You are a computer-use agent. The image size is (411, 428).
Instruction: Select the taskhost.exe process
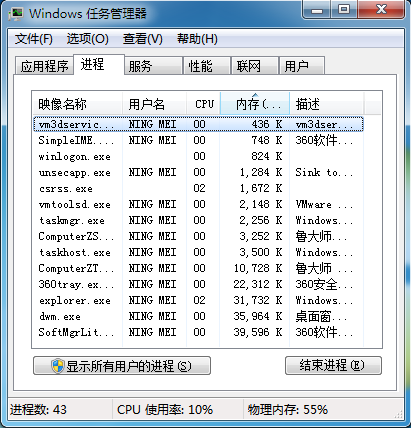198,252
